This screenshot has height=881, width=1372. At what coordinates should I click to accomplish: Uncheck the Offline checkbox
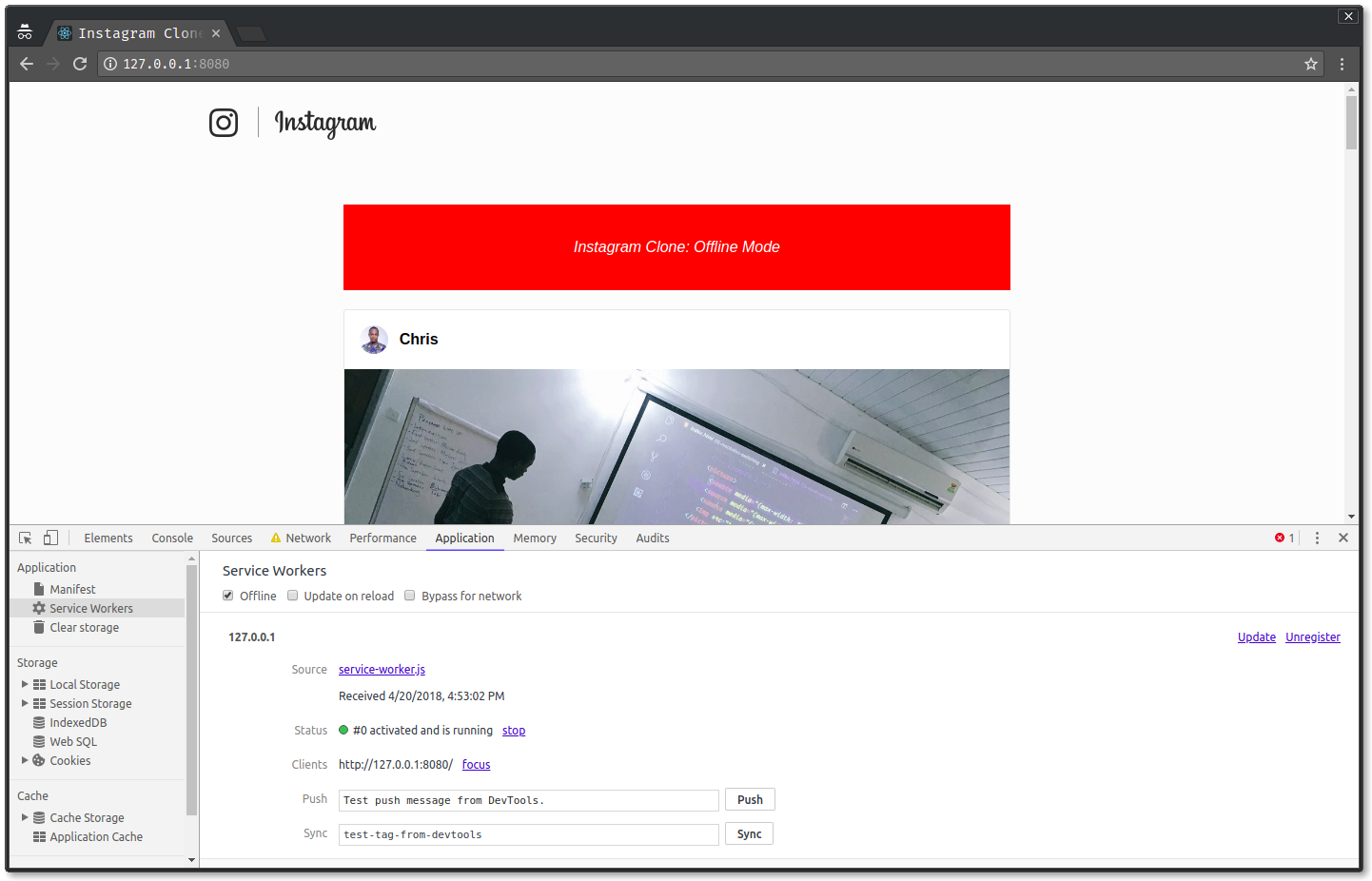pos(228,596)
